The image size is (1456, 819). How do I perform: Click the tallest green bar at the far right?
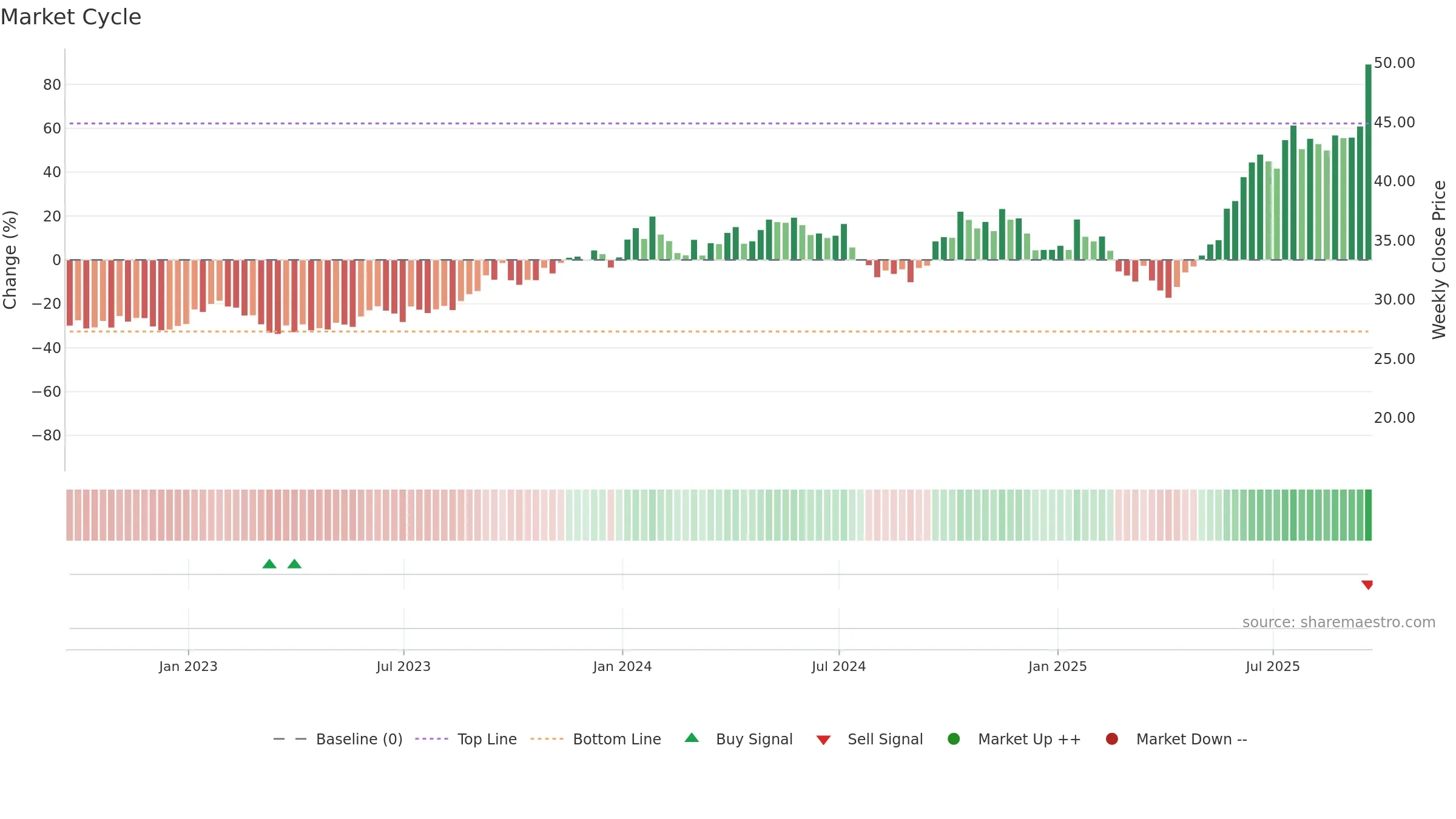[x=1368, y=162]
